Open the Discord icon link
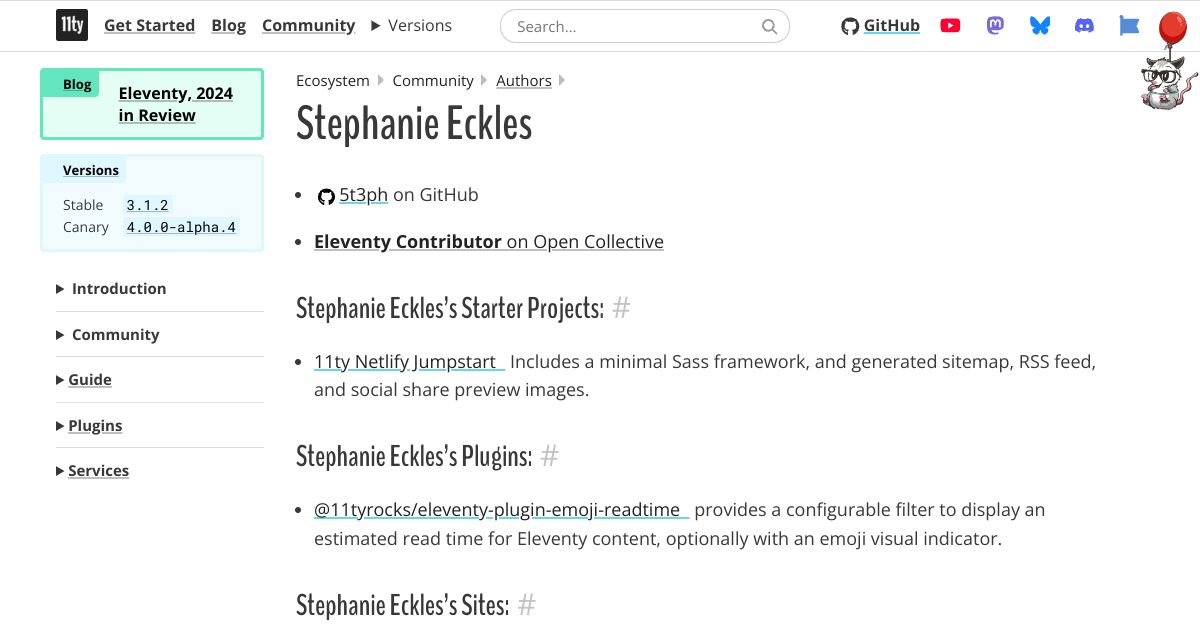Viewport: 1200px width, 630px height. click(1085, 26)
